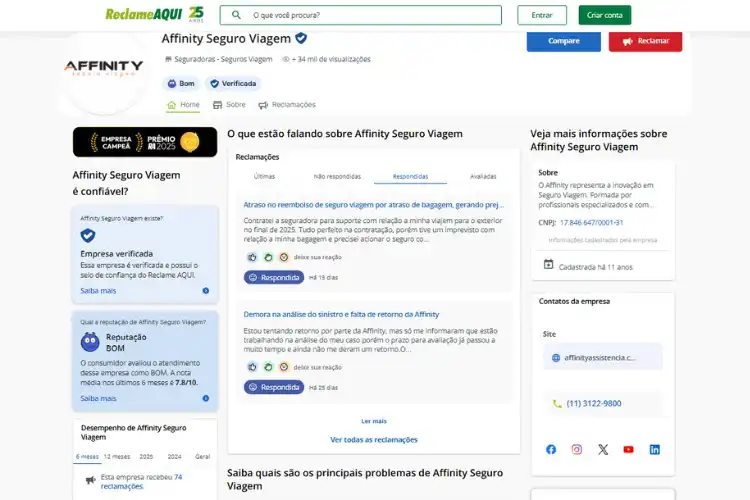Select the 2025 performance tab

(x=146, y=456)
